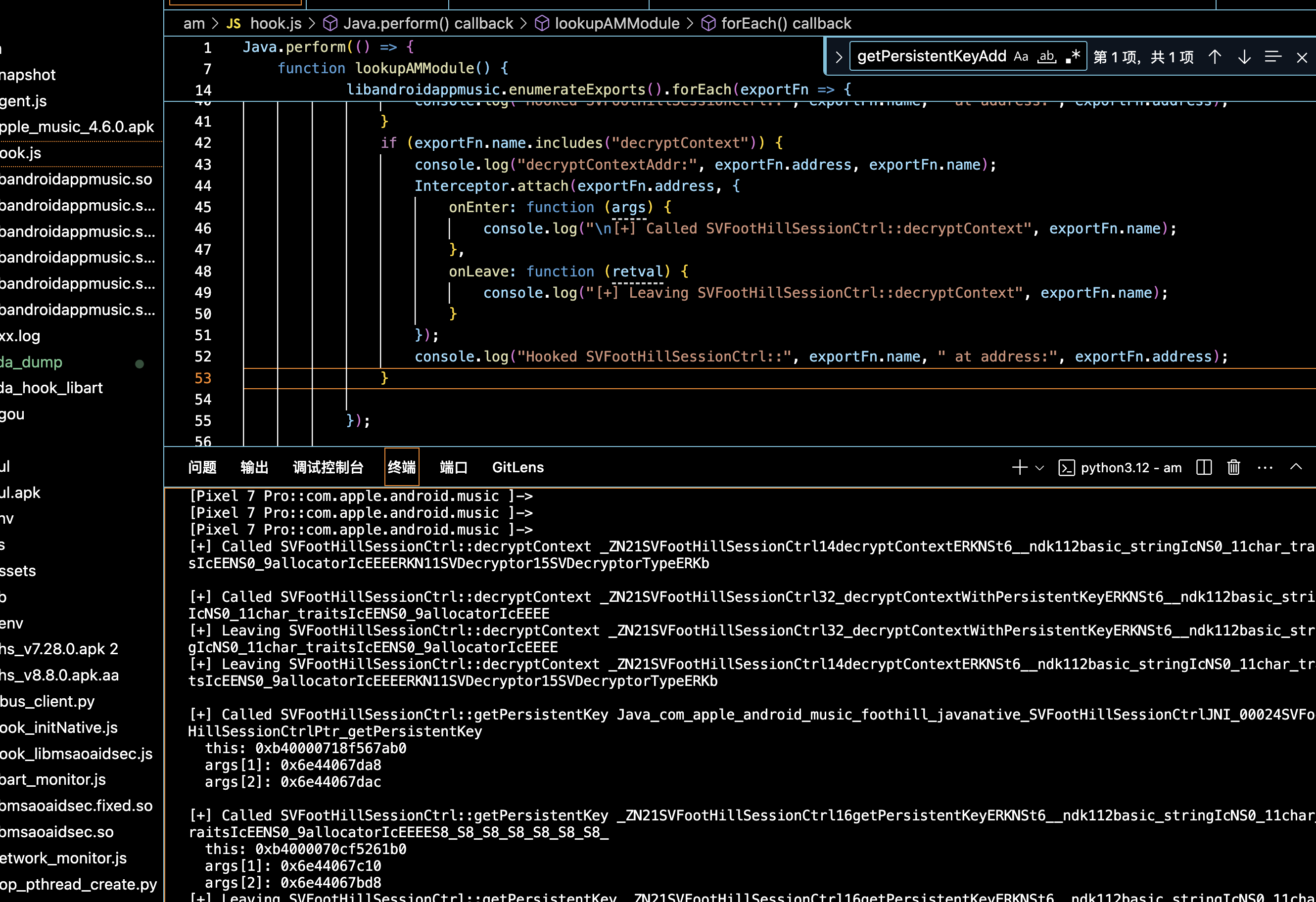Open terminal panel more actions menu
This screenshot has height=902, width=1316.
[x=1265, y=468]
